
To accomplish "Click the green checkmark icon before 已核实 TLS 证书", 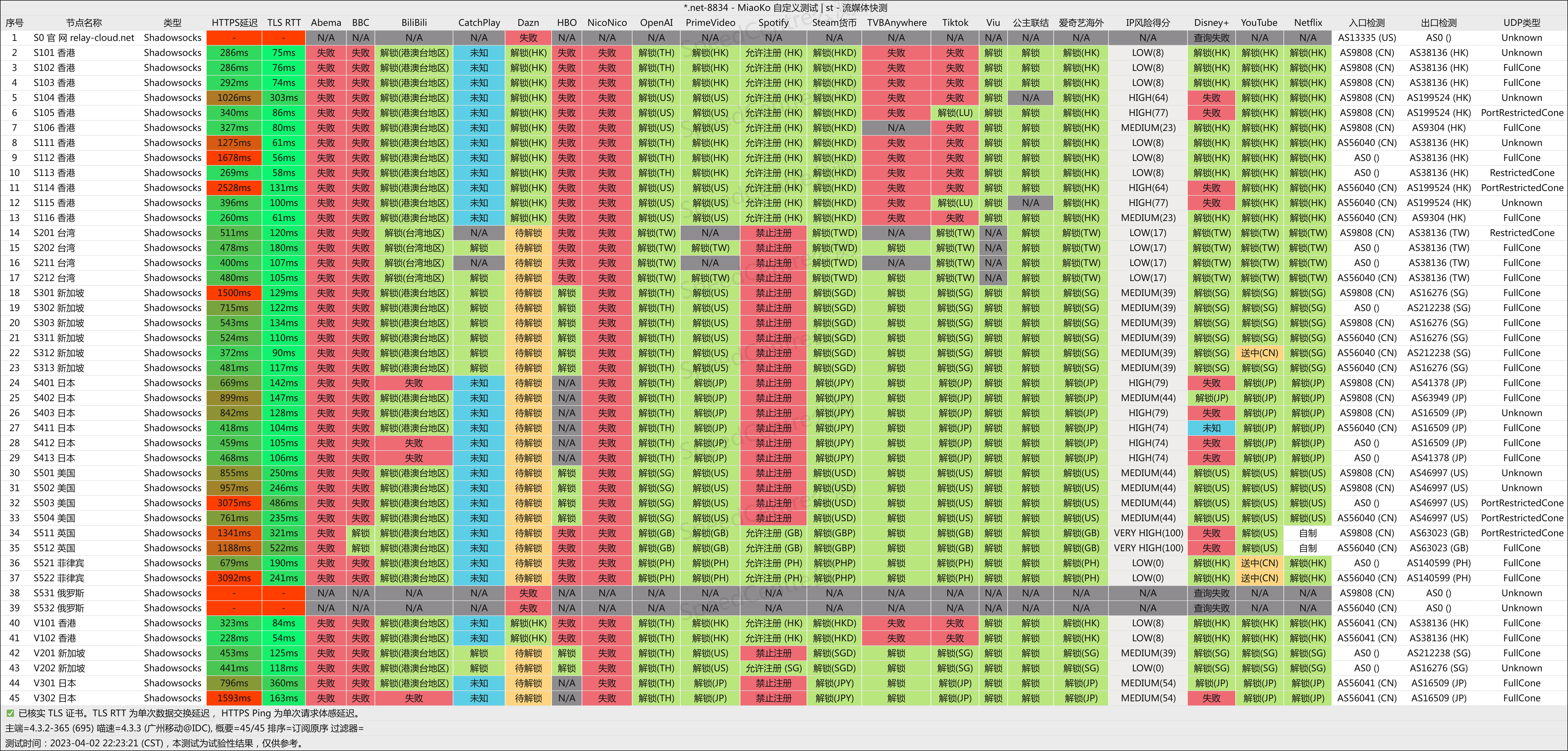I will pyautogui.click(x=10, y=713).
